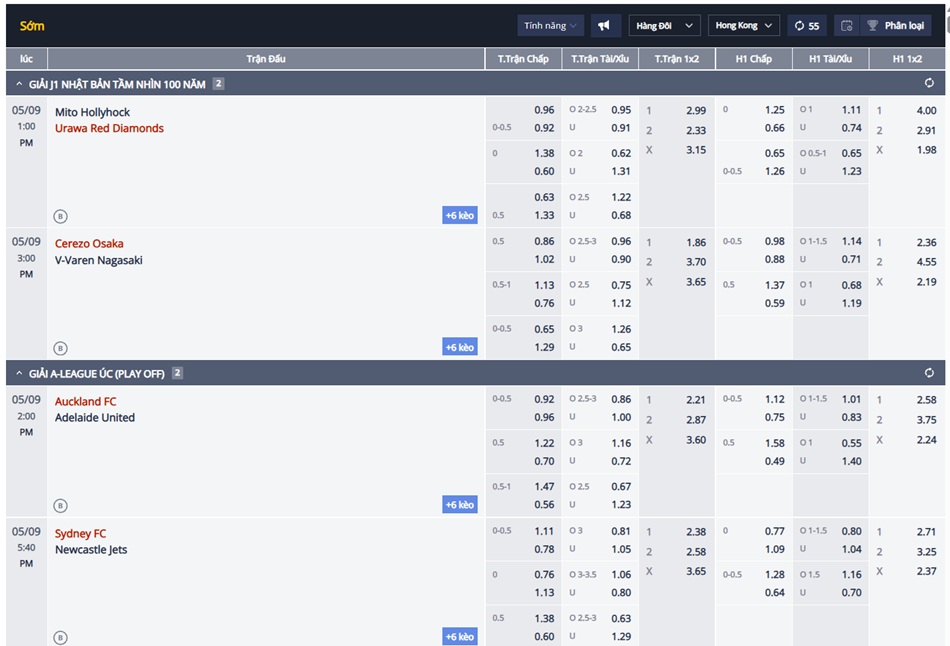Screen dimensions: 950x646
Task: Click the B icon under Sydney FC match
Action: [60, 638]
